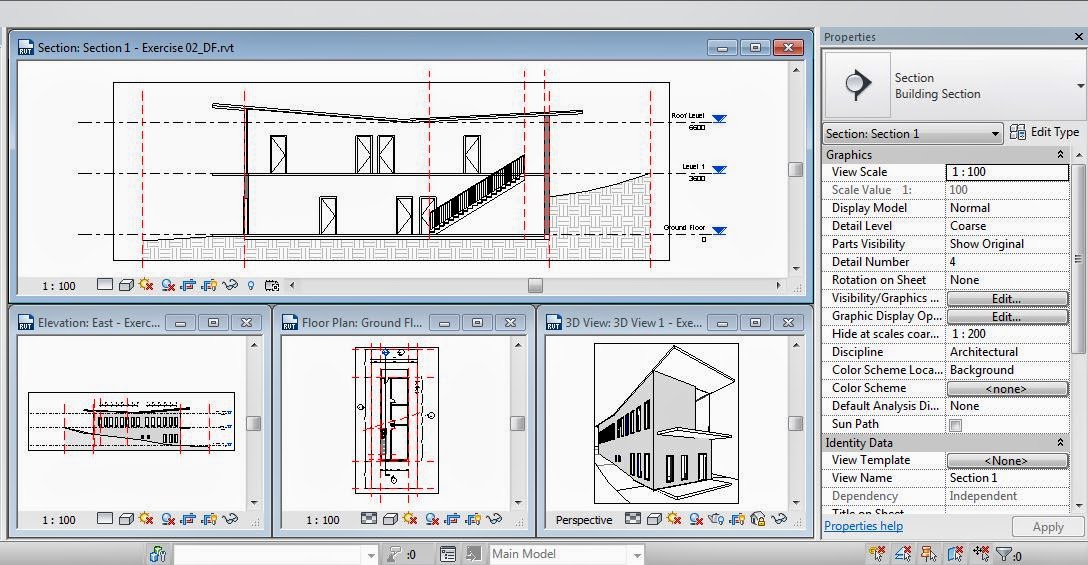Click the Section 1 vertical scrollbar thumb

(x=796, y=169)
